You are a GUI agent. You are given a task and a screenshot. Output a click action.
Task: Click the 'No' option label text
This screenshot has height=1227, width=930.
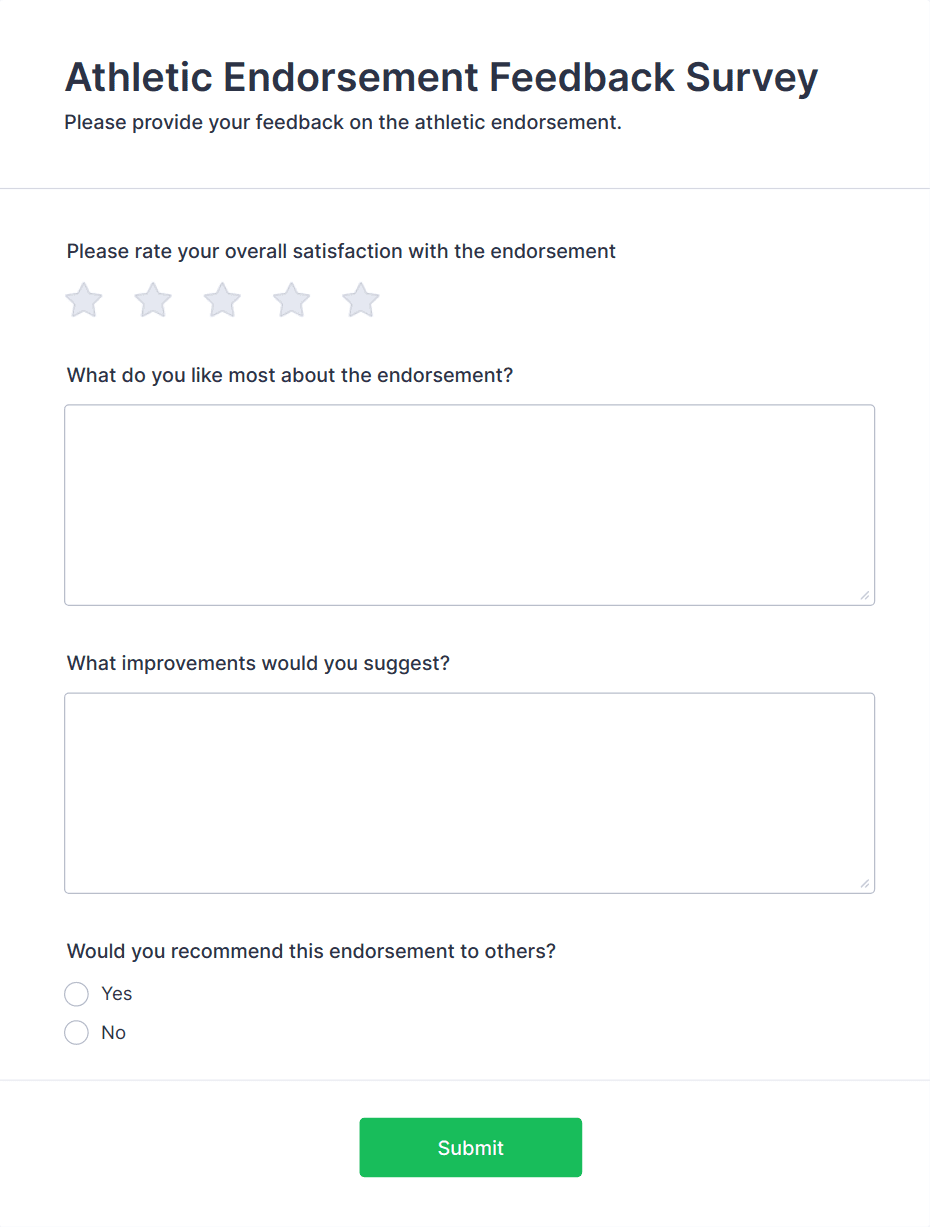114,1033
